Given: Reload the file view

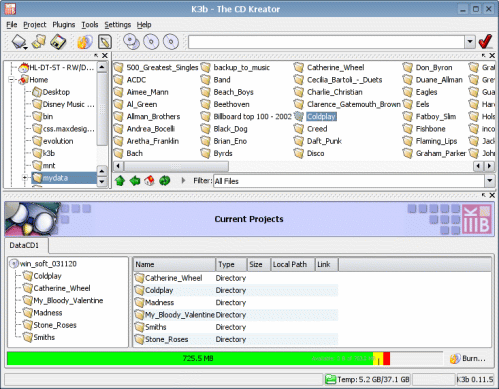Looking at the screenshot, I should point(164,181).
